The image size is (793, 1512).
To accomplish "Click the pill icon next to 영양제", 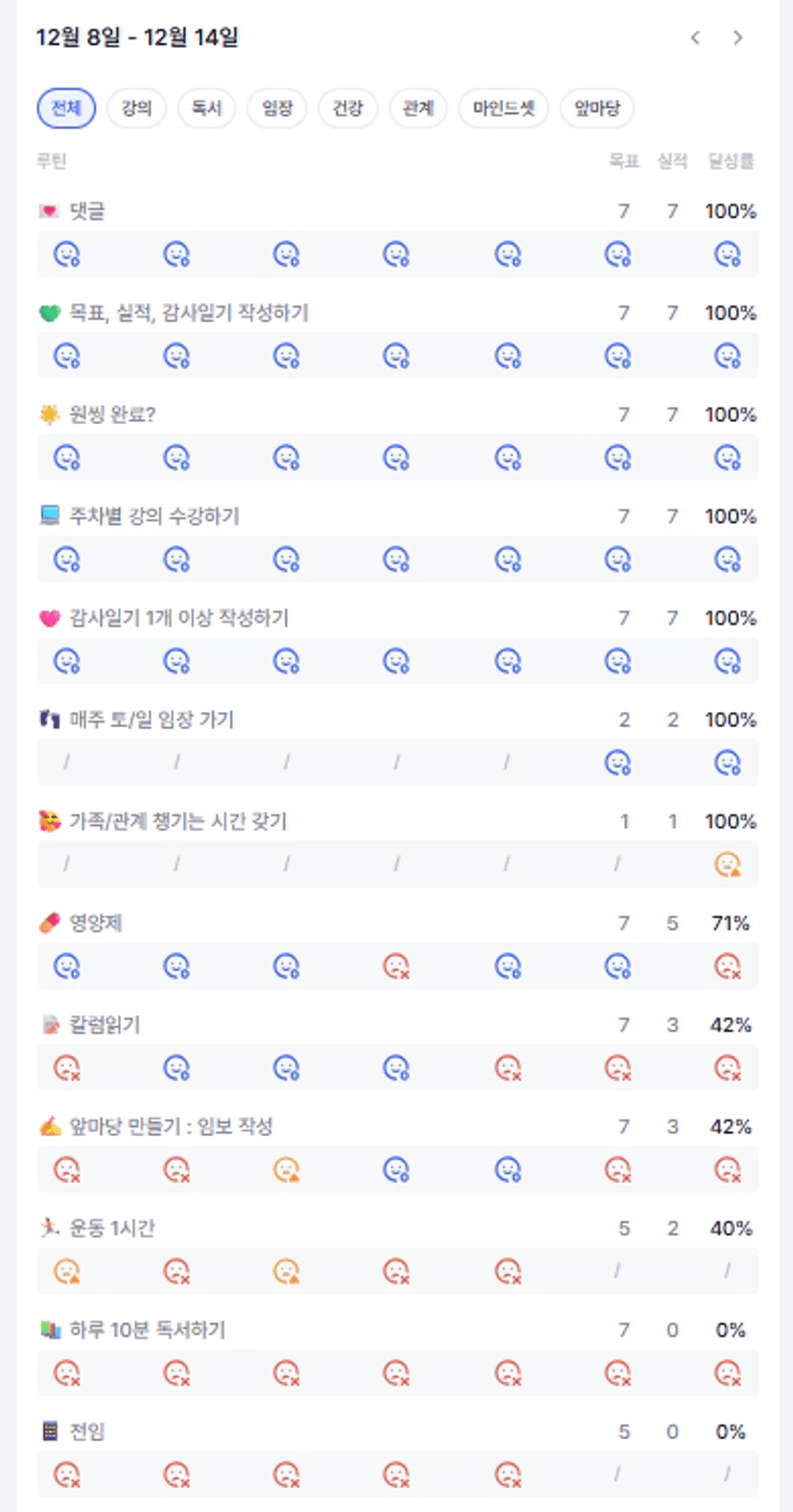I will pos(50,923).
